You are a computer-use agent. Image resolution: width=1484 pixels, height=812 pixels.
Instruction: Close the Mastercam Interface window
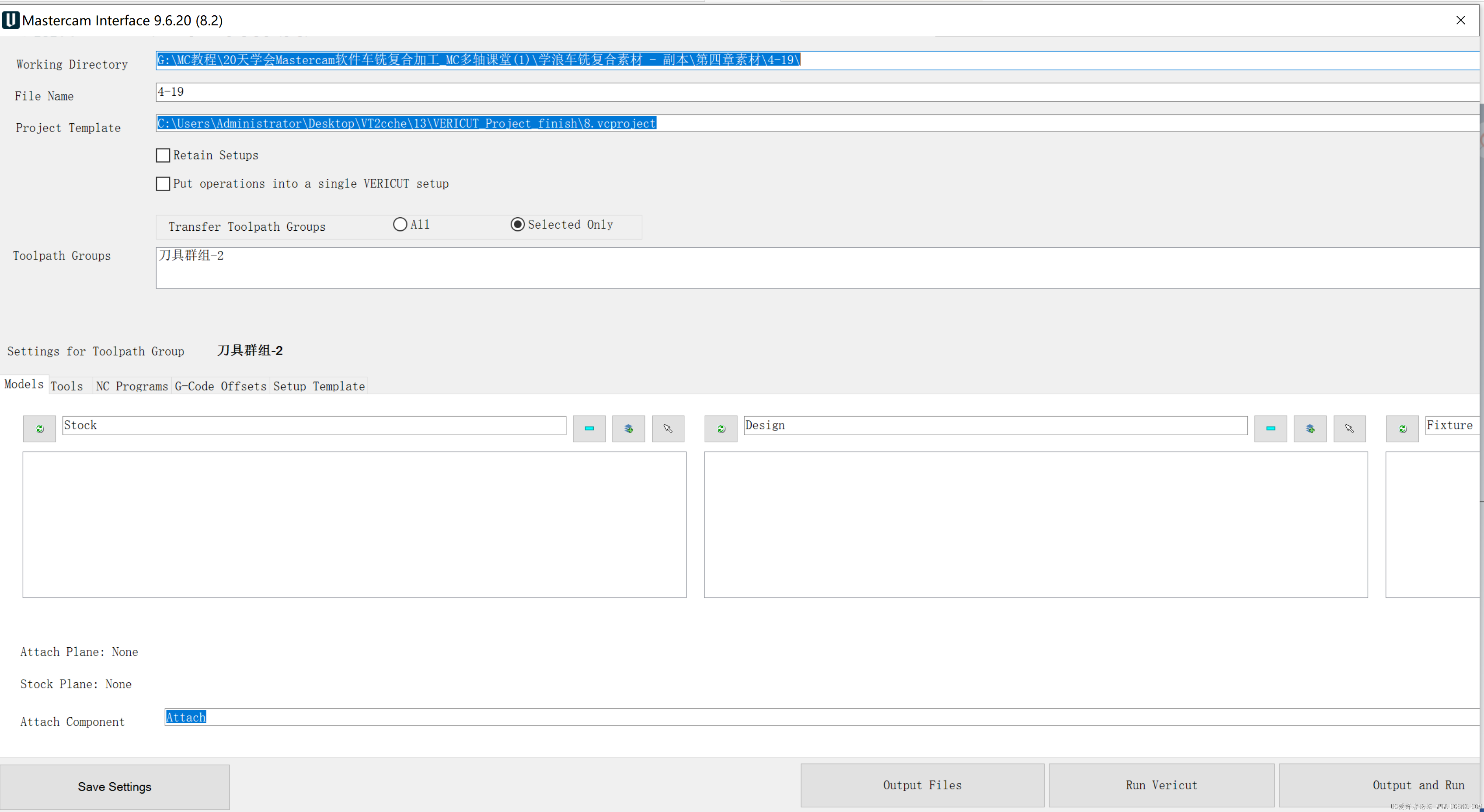click(1460, 20)
